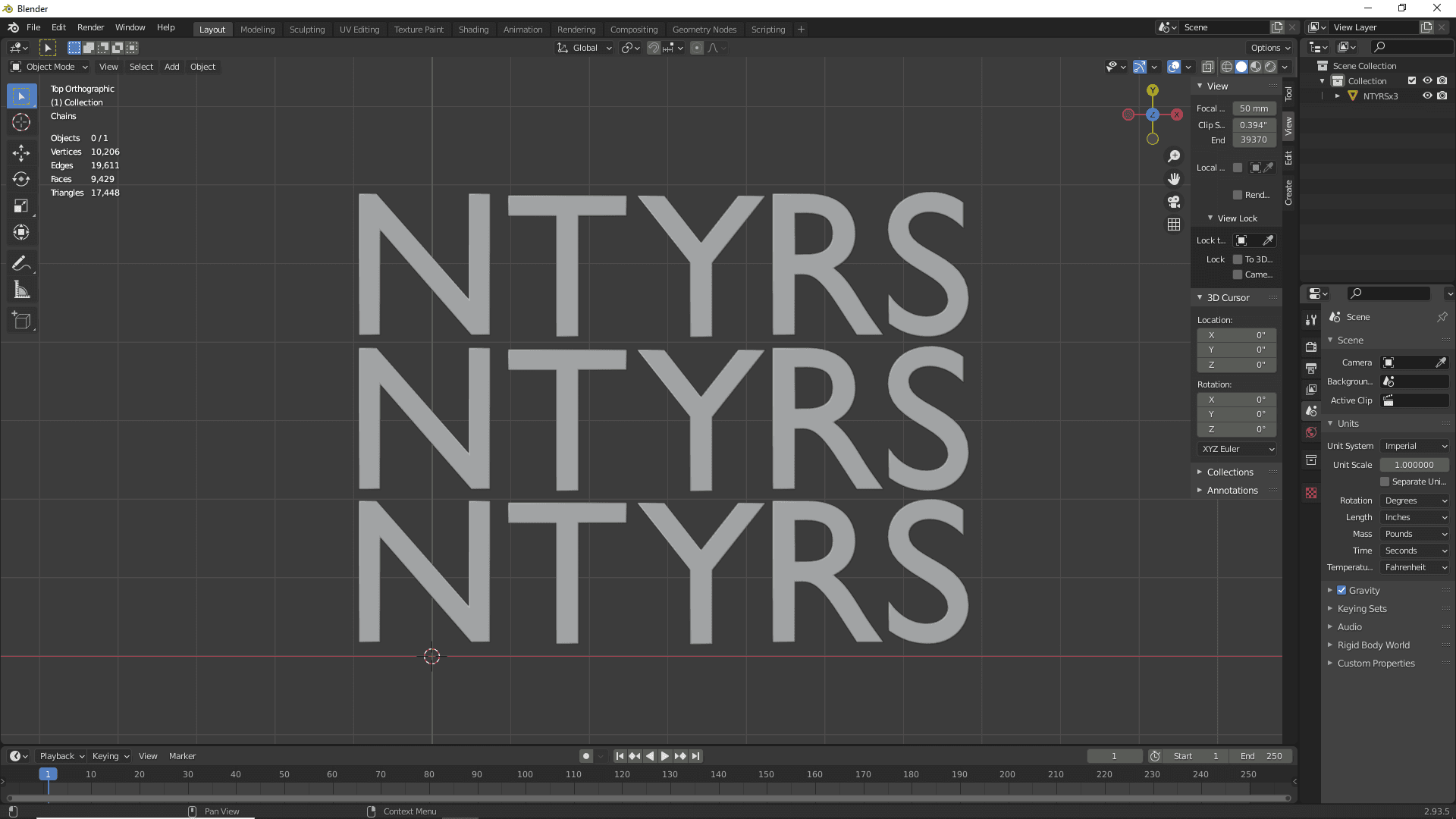Drag the Unit Scale input field
1456x819 pixels.
(x=1414, y=464)
